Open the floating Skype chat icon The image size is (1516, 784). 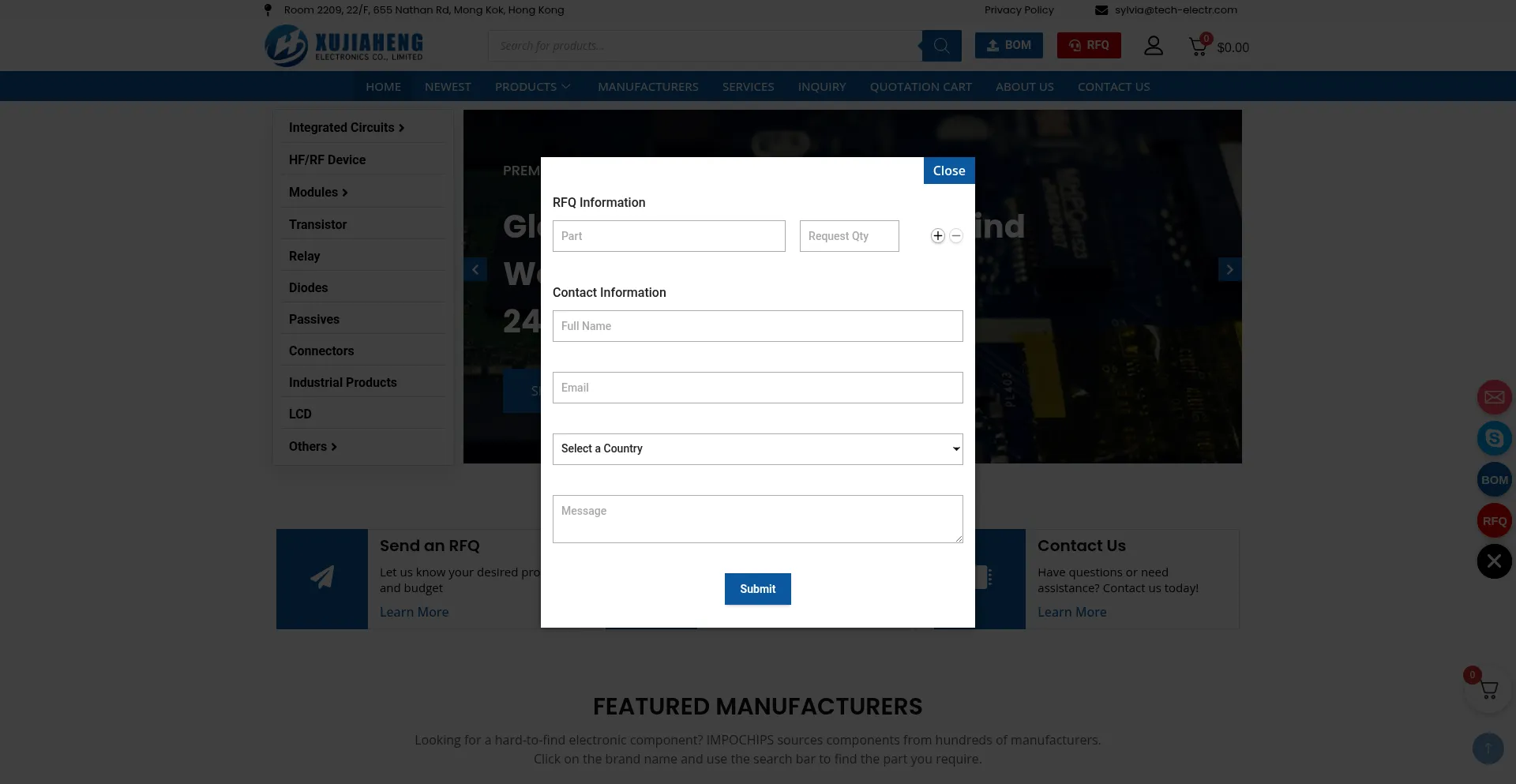[x=1494, y=438]
